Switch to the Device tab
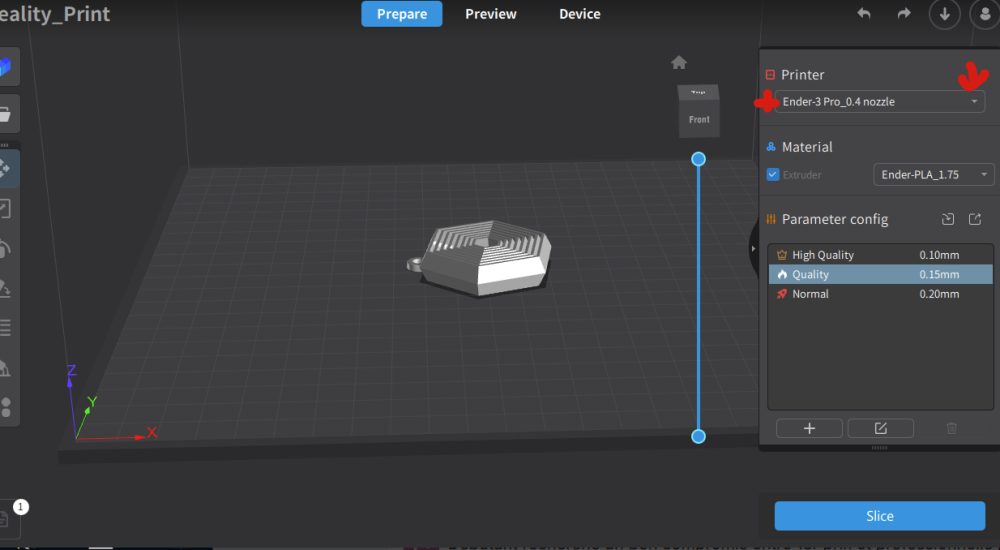This screenshot has width=1000, height=550. point(580,14)
